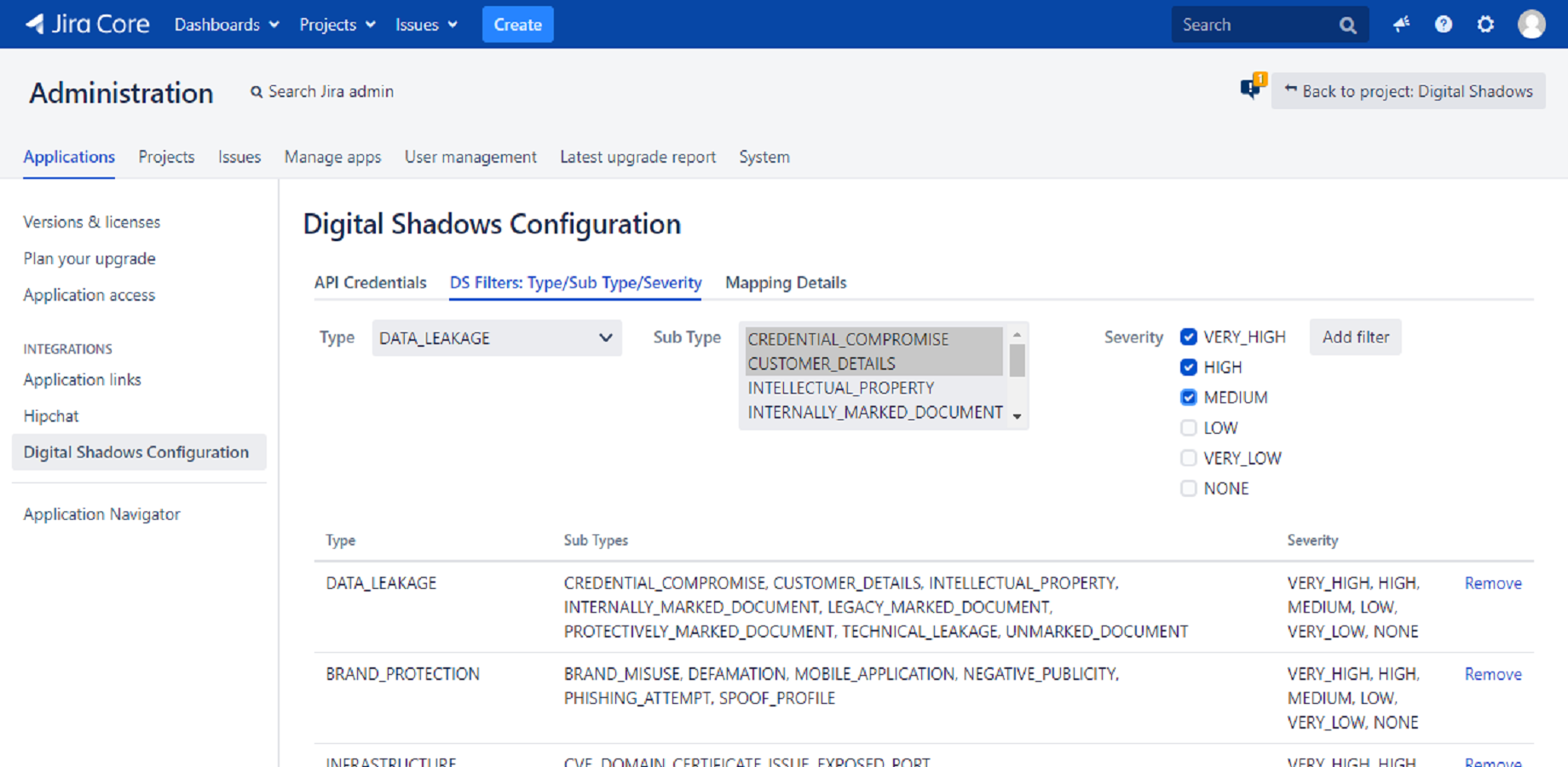Switch to the API Credentials tab
Image resolution: width=1568 pixels, height=767 pixels.
[x=370, y=283]
